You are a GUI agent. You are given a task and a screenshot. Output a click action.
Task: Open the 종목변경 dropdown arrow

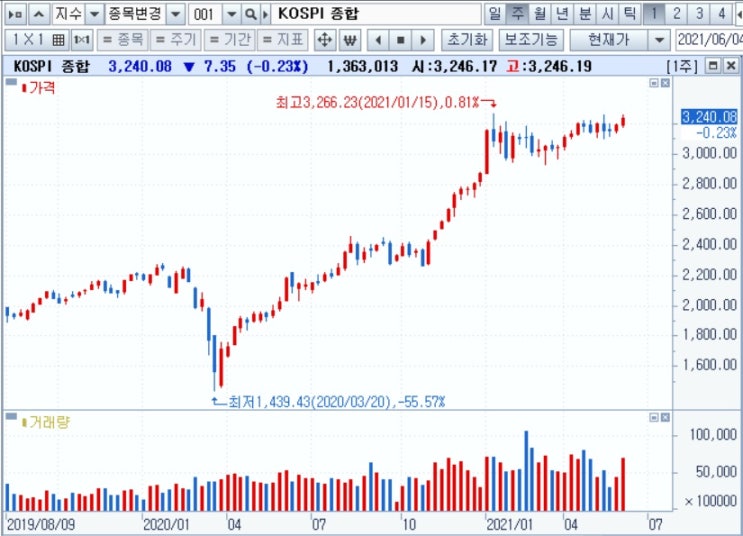[x=175, y=14]
